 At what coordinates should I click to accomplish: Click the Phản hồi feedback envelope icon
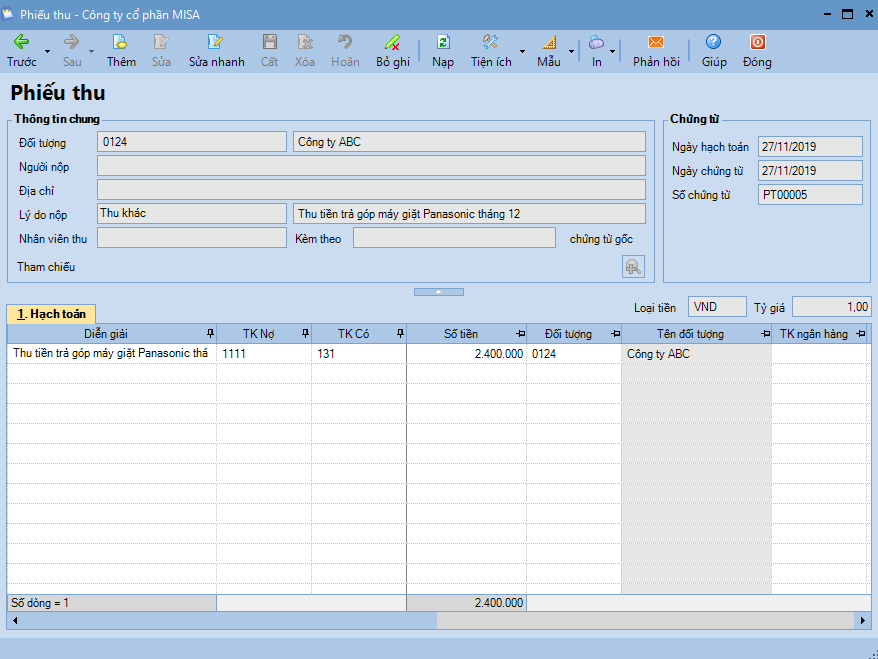(656, 43)
